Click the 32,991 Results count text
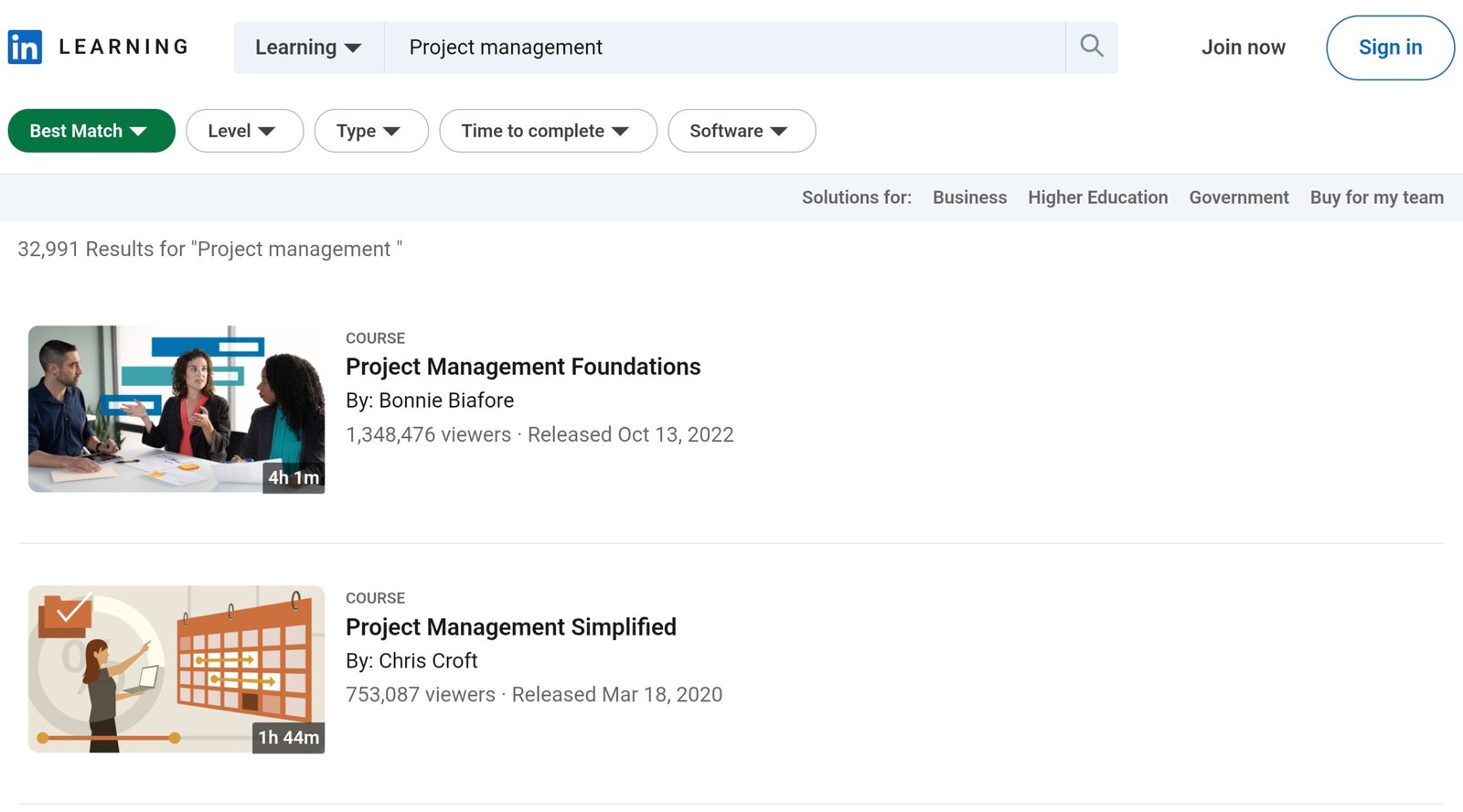1463x812 pixels. pyautogui.click(x=209, y=250)
